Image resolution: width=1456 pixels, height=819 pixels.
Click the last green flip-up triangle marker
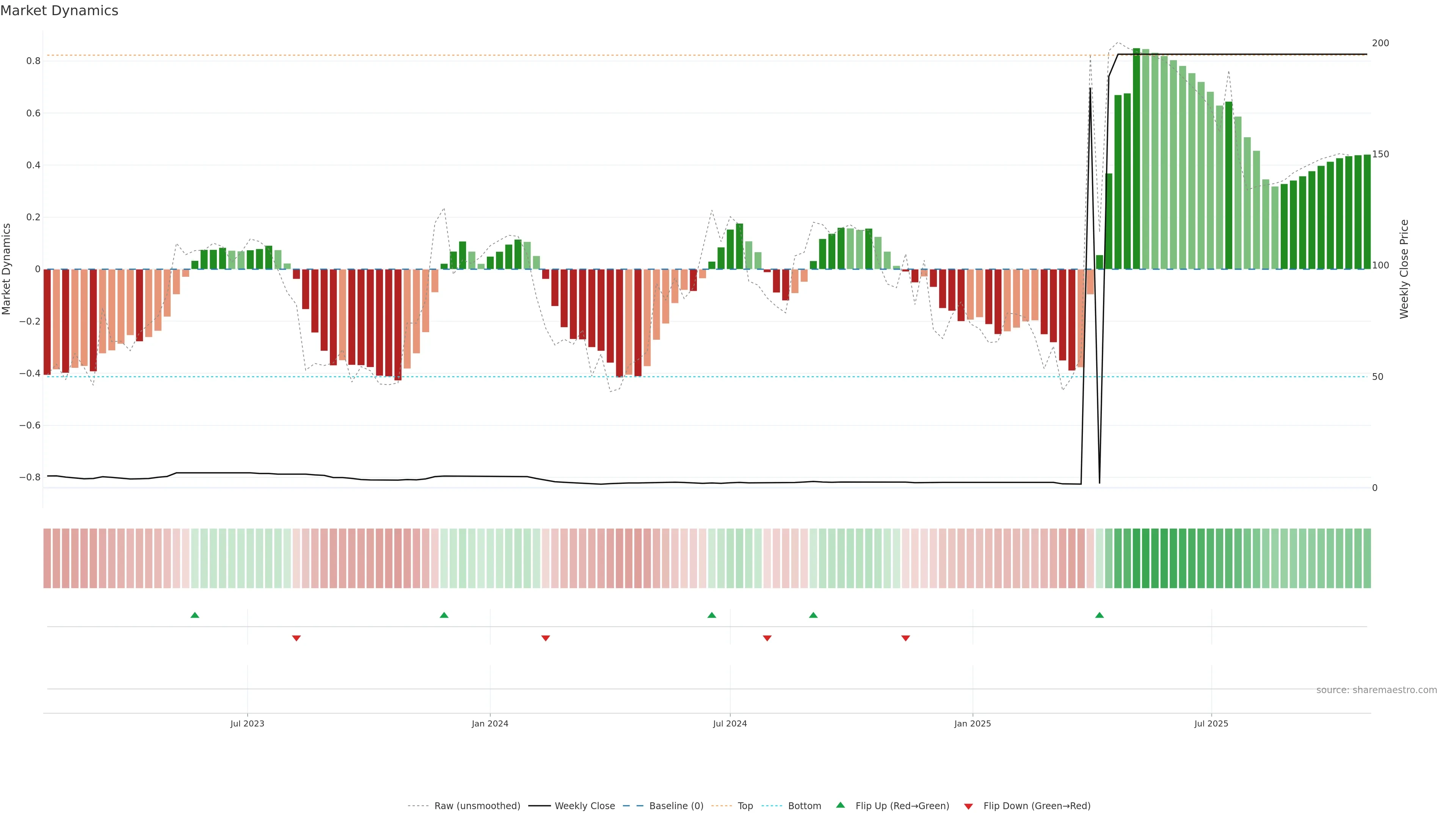pyautogui.click(x=1099, y=615)
